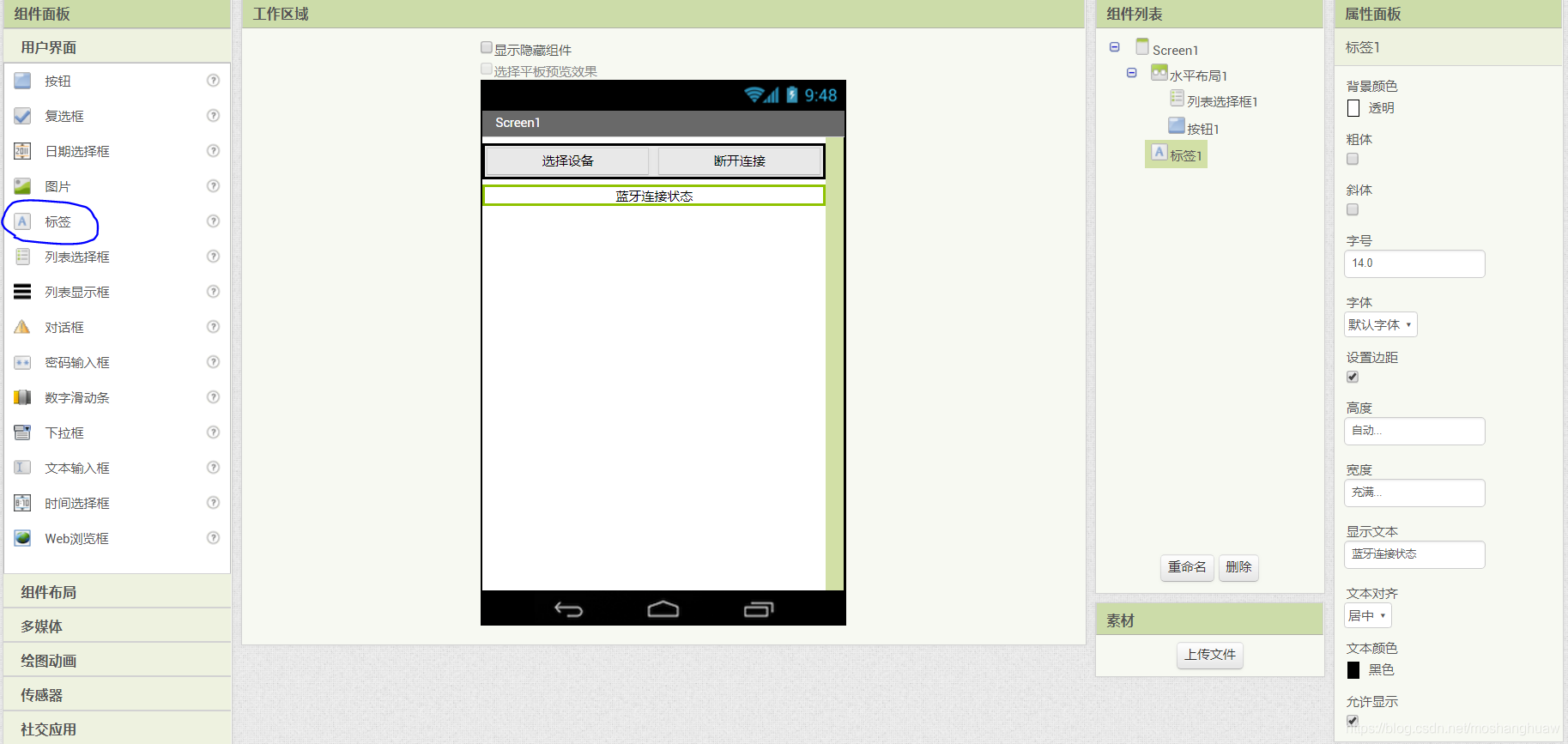Click the 重命名 rename button
This screenshot has height=744, width=1568.
(1187, 567)
